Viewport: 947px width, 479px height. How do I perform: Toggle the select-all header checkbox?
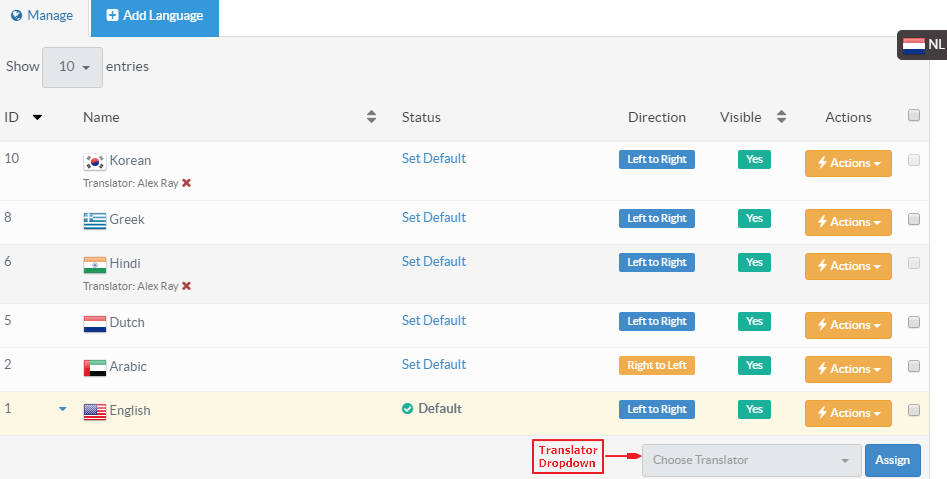point(913,116)
